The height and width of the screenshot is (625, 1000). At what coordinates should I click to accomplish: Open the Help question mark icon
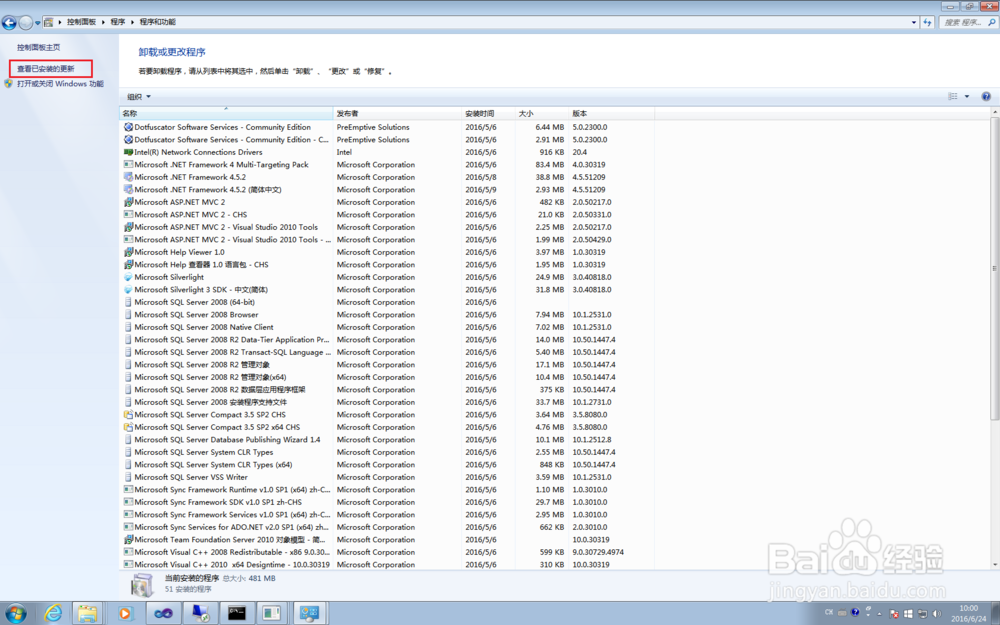coord(986,96)
